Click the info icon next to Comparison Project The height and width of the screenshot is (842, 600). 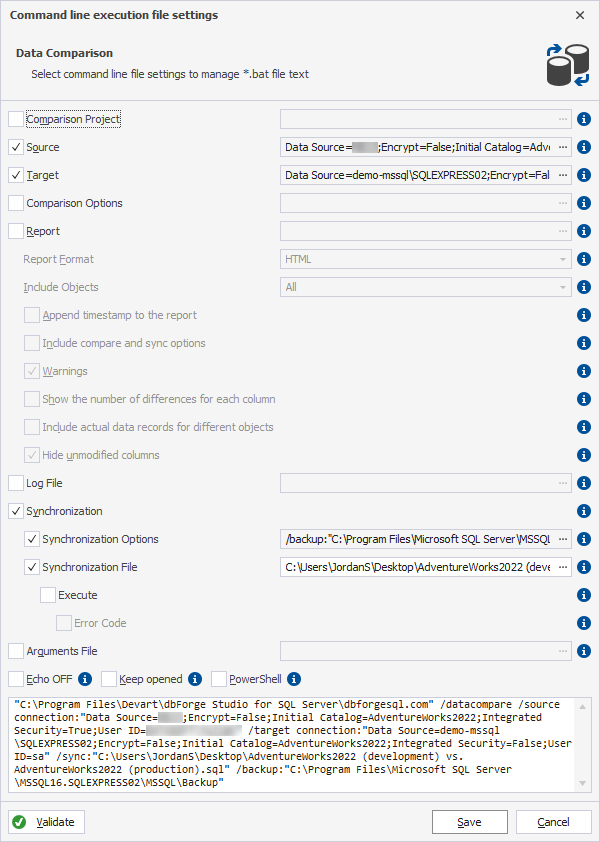[x=584, y=119]
